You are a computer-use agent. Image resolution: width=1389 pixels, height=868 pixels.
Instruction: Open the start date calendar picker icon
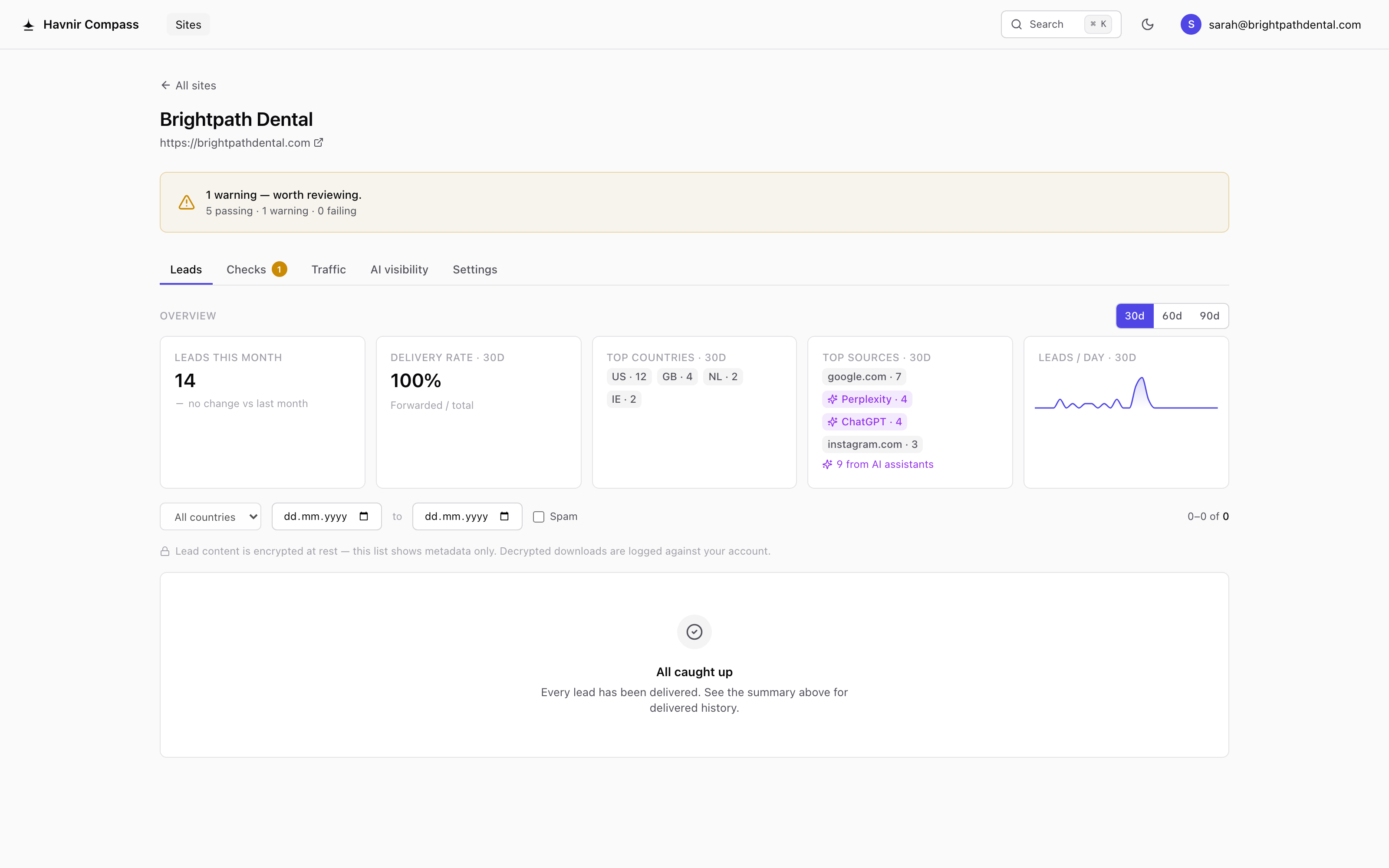click(364, 516)
